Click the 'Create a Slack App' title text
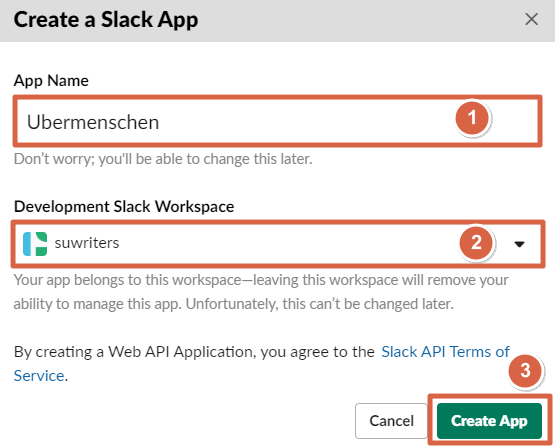 pyautogui.click(x=106, y=20)
